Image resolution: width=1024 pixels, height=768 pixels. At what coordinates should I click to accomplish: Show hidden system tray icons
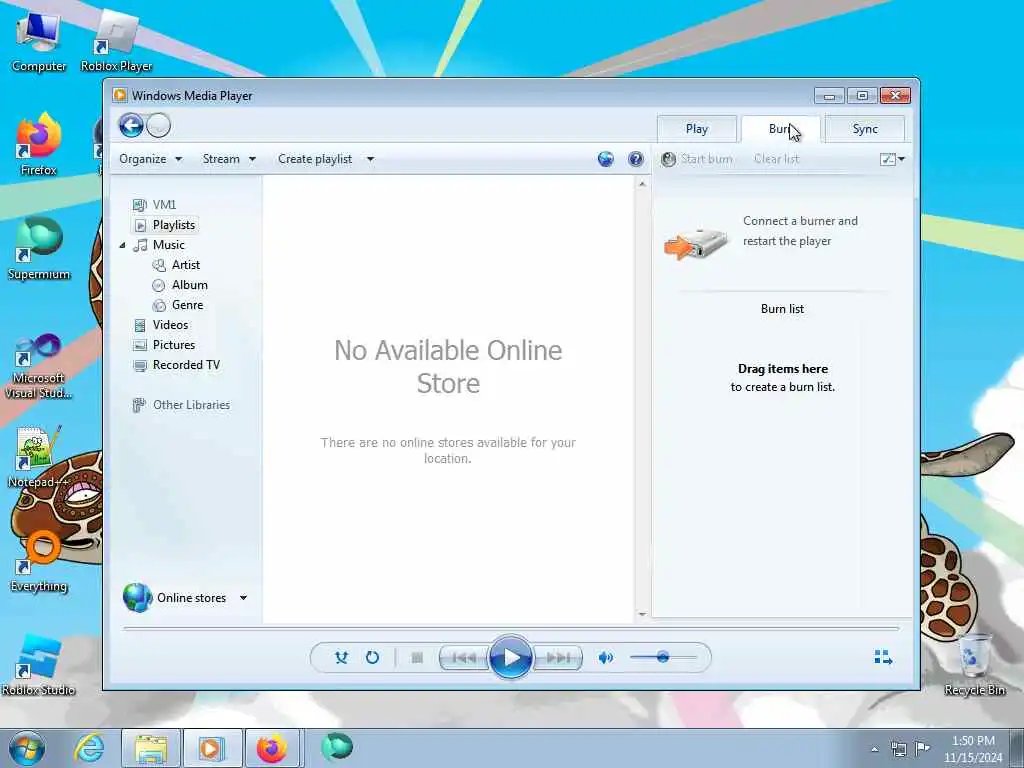[874, 749]
